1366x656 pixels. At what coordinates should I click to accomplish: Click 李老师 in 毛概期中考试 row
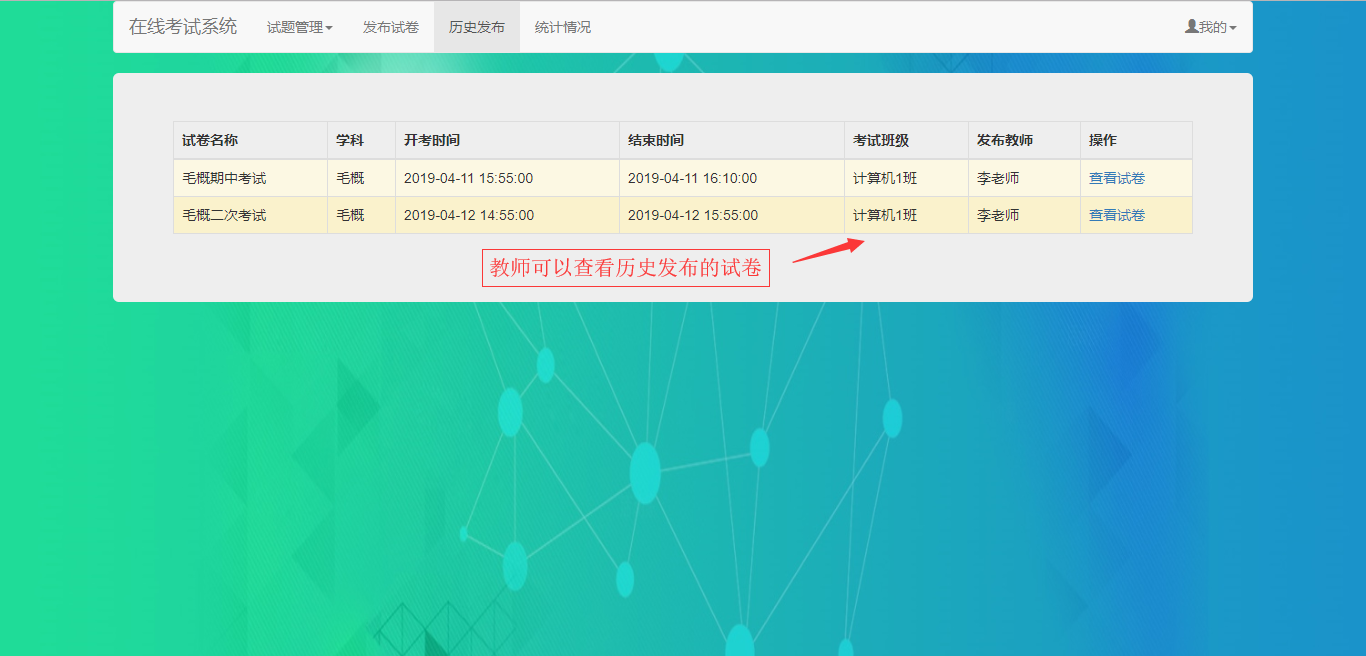coord(998,178)
